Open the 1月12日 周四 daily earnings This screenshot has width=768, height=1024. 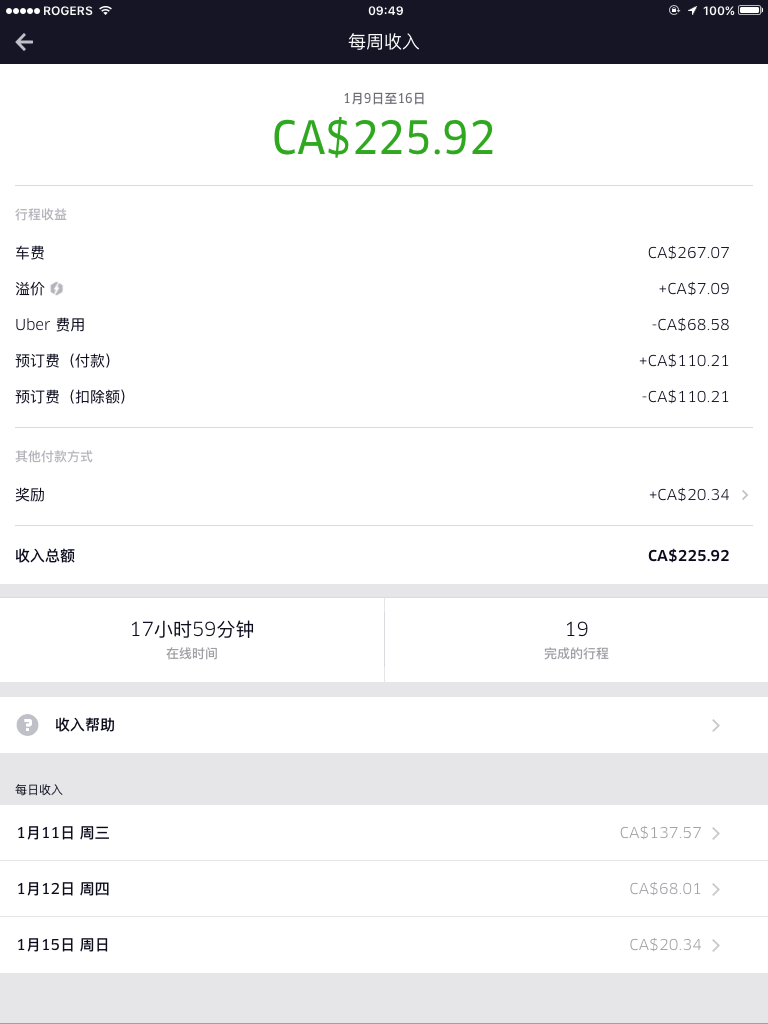point(384,889)
